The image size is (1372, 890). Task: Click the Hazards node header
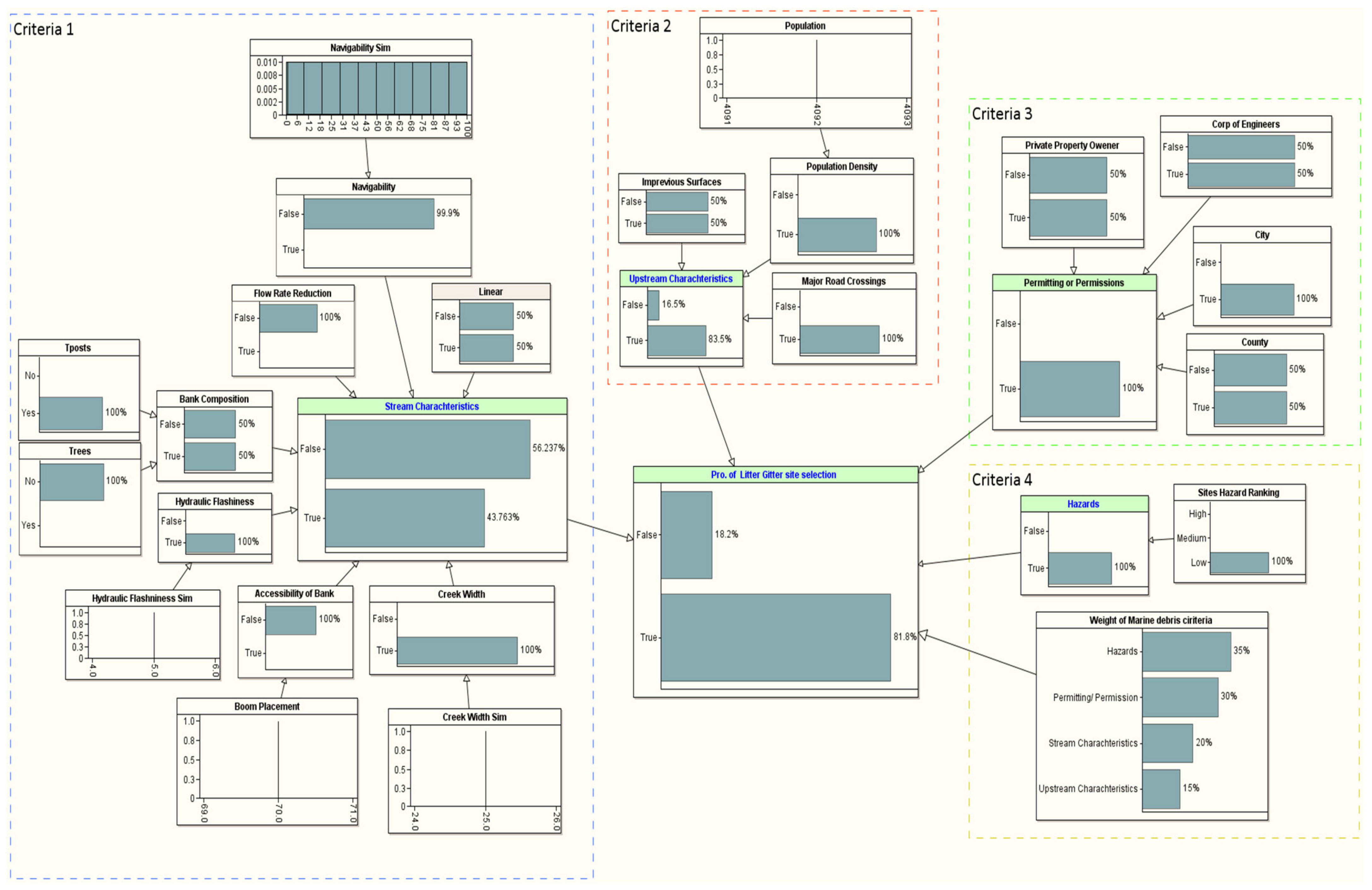[x=1083, y=504]
